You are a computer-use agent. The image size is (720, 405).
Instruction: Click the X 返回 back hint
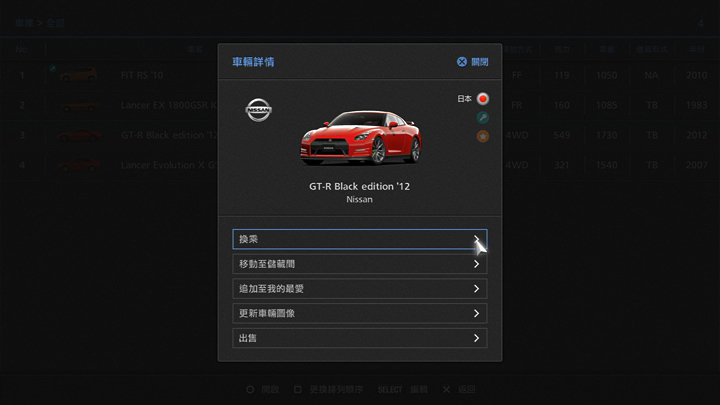[x=459, y=389]
